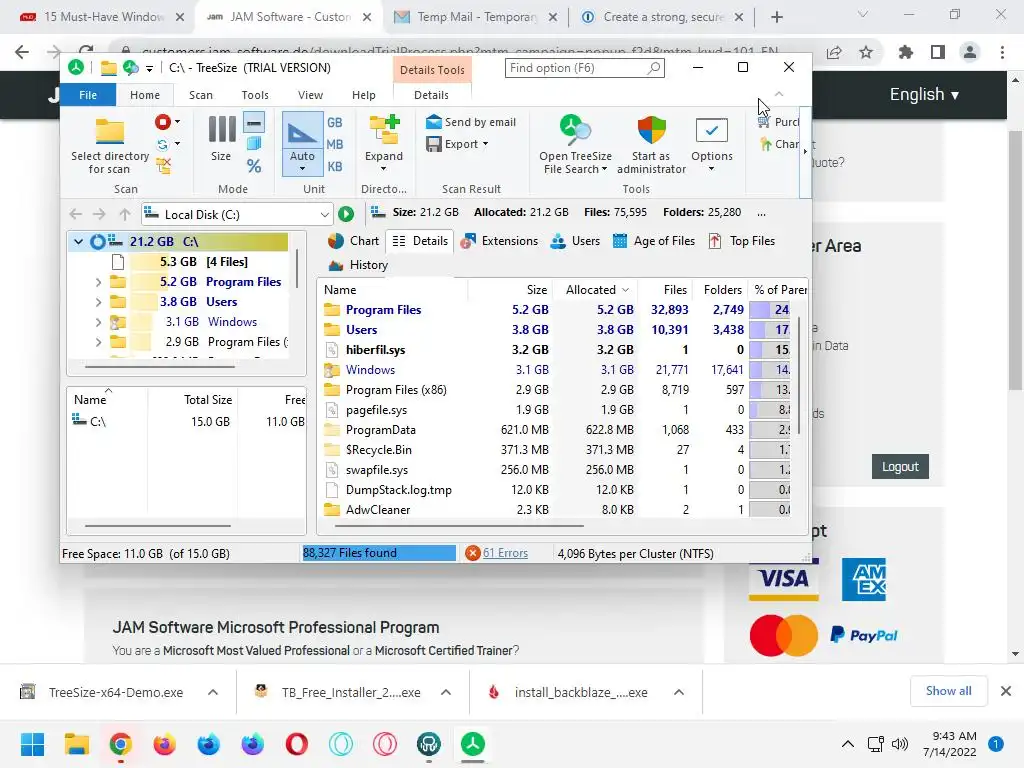Viewport: 1024px width, 768px height.
Task: Stop the scan with the red stop icon
Action: pos(163,122)
